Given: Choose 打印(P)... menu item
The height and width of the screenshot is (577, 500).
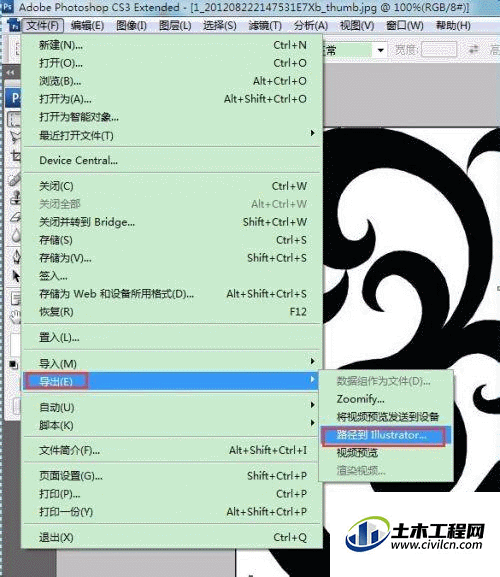Looking at the screenshot, I should pos(172,494).
